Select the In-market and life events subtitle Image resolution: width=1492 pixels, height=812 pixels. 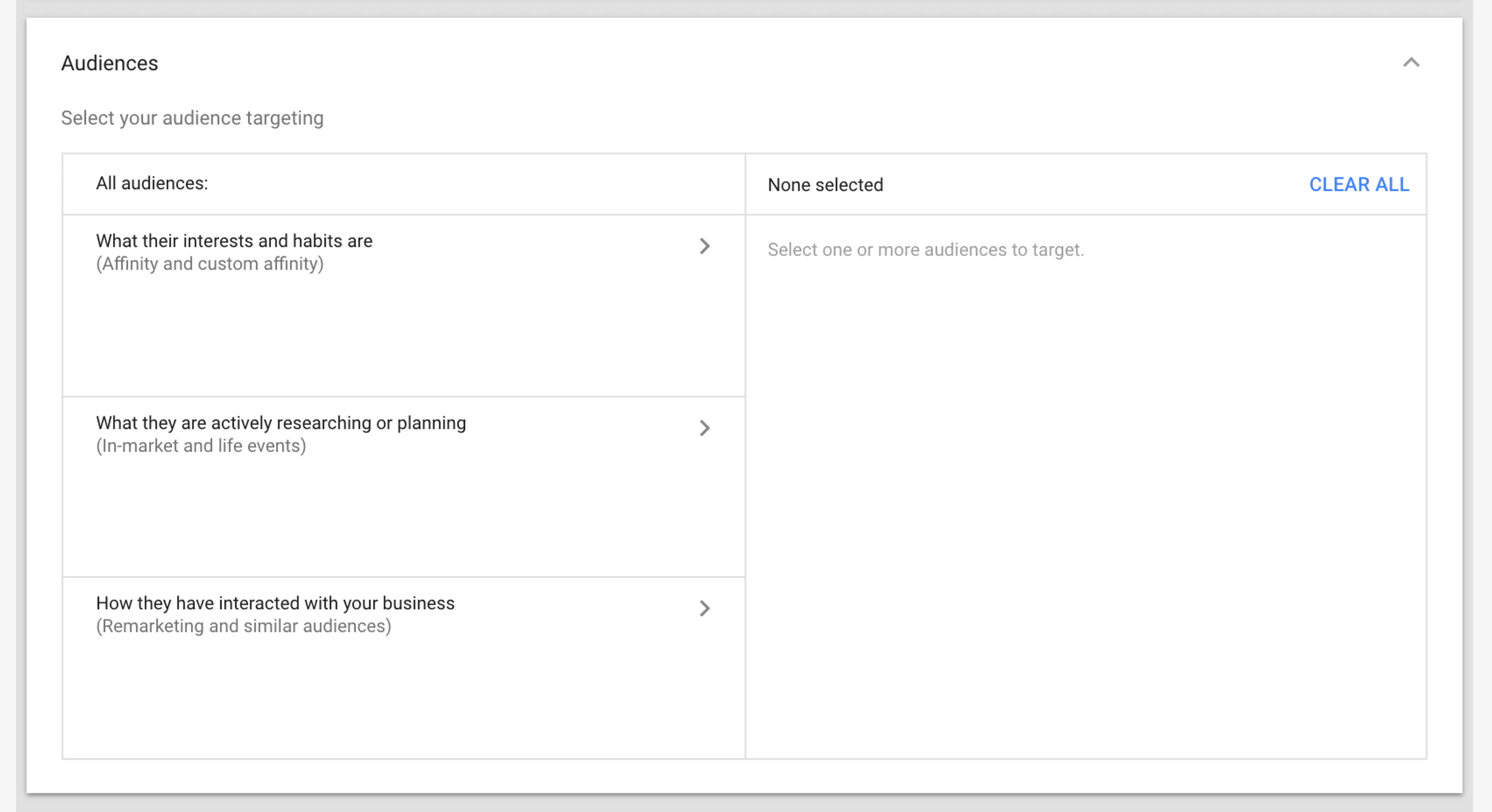coord(201,446)
